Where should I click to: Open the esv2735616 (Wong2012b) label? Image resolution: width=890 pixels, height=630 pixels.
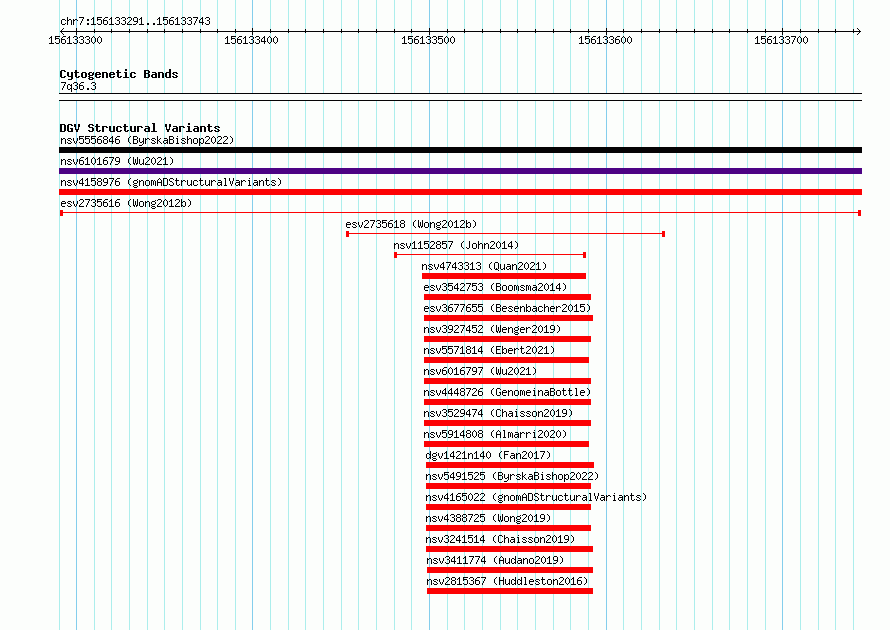click(x=126, y=203)
